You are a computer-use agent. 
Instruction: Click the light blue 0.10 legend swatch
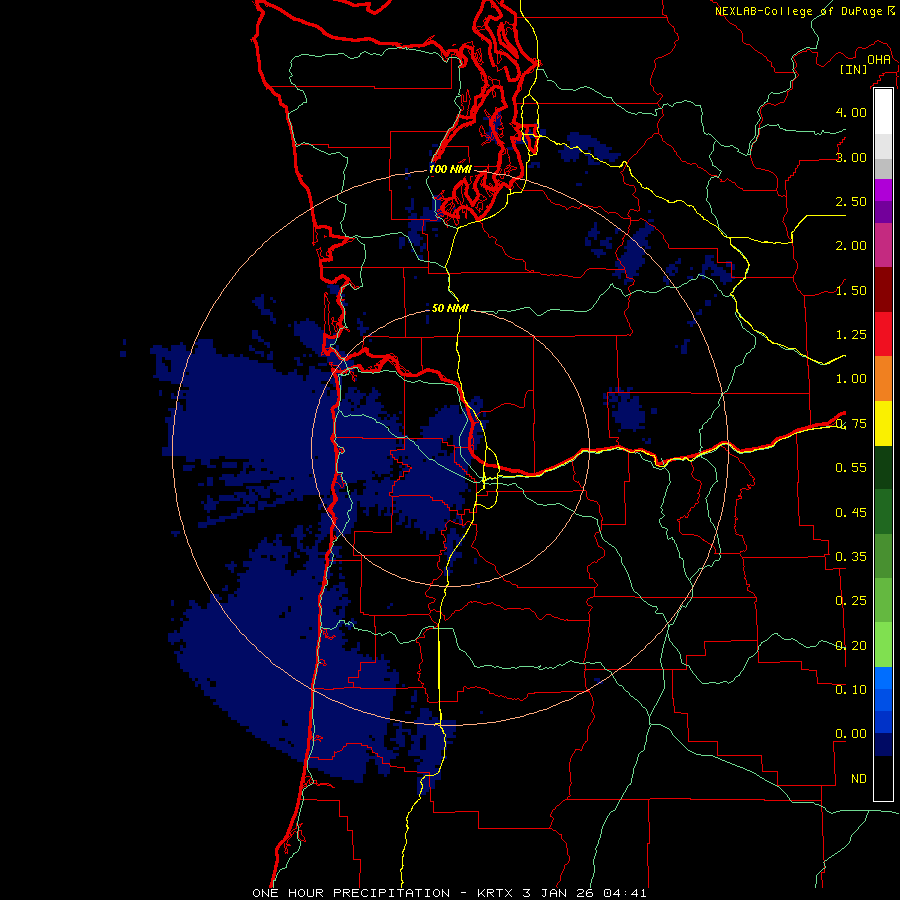pos(883,678)
